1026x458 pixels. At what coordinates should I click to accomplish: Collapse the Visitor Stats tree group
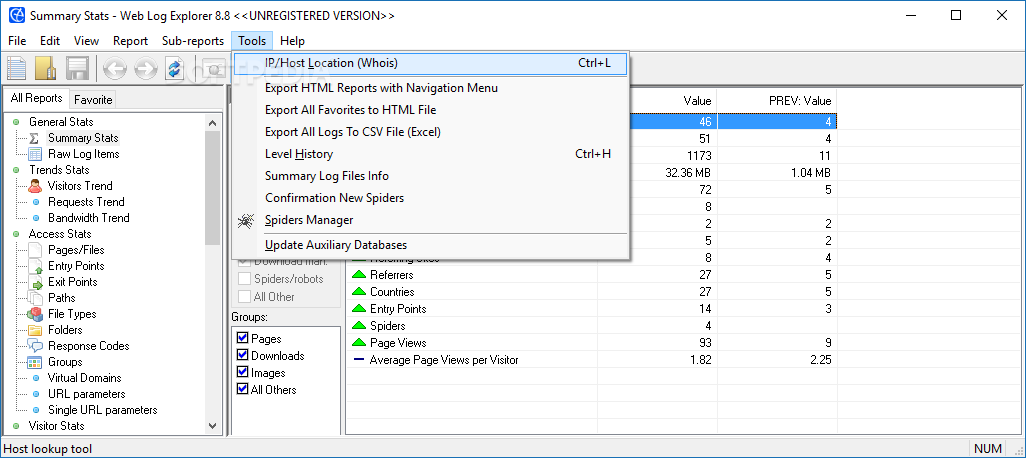[x=16, y=426]
